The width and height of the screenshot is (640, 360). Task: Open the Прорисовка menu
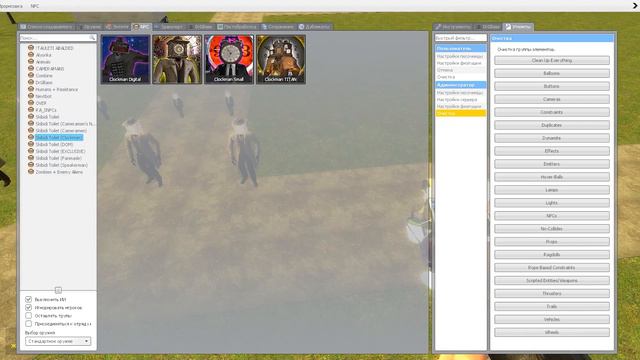11,6
